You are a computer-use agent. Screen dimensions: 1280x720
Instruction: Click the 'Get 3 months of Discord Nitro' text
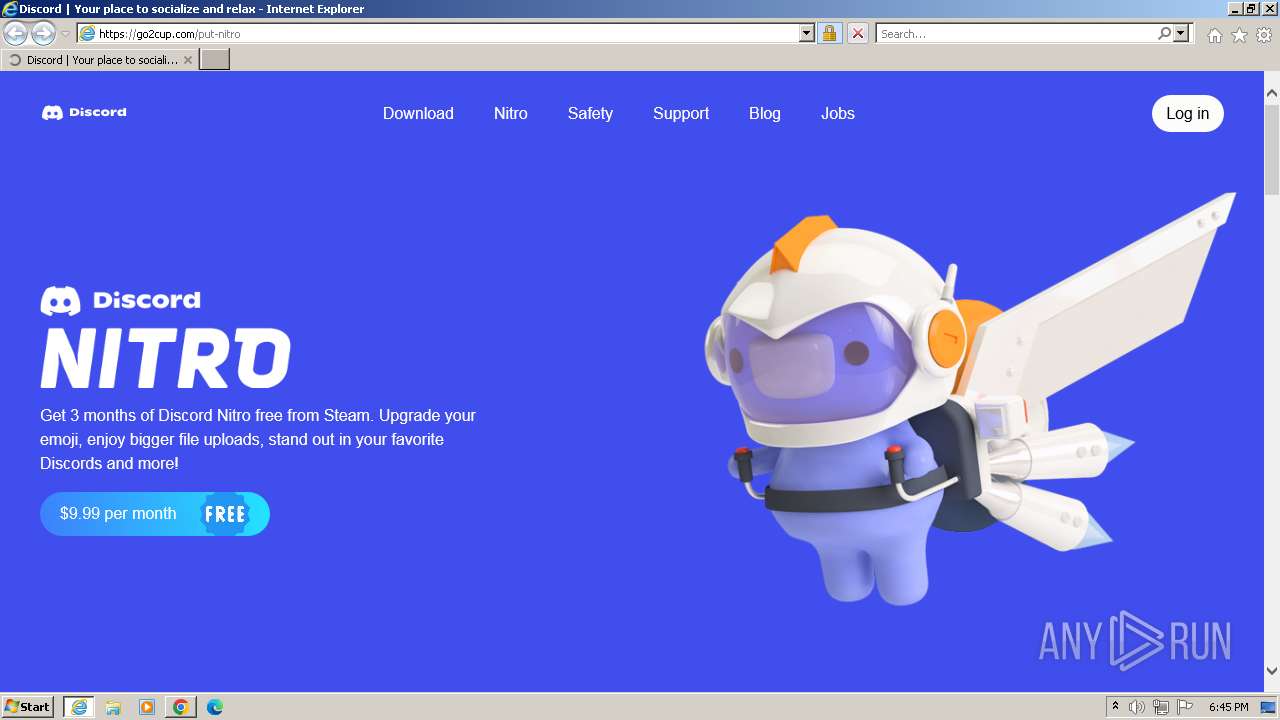click(258, 439)
